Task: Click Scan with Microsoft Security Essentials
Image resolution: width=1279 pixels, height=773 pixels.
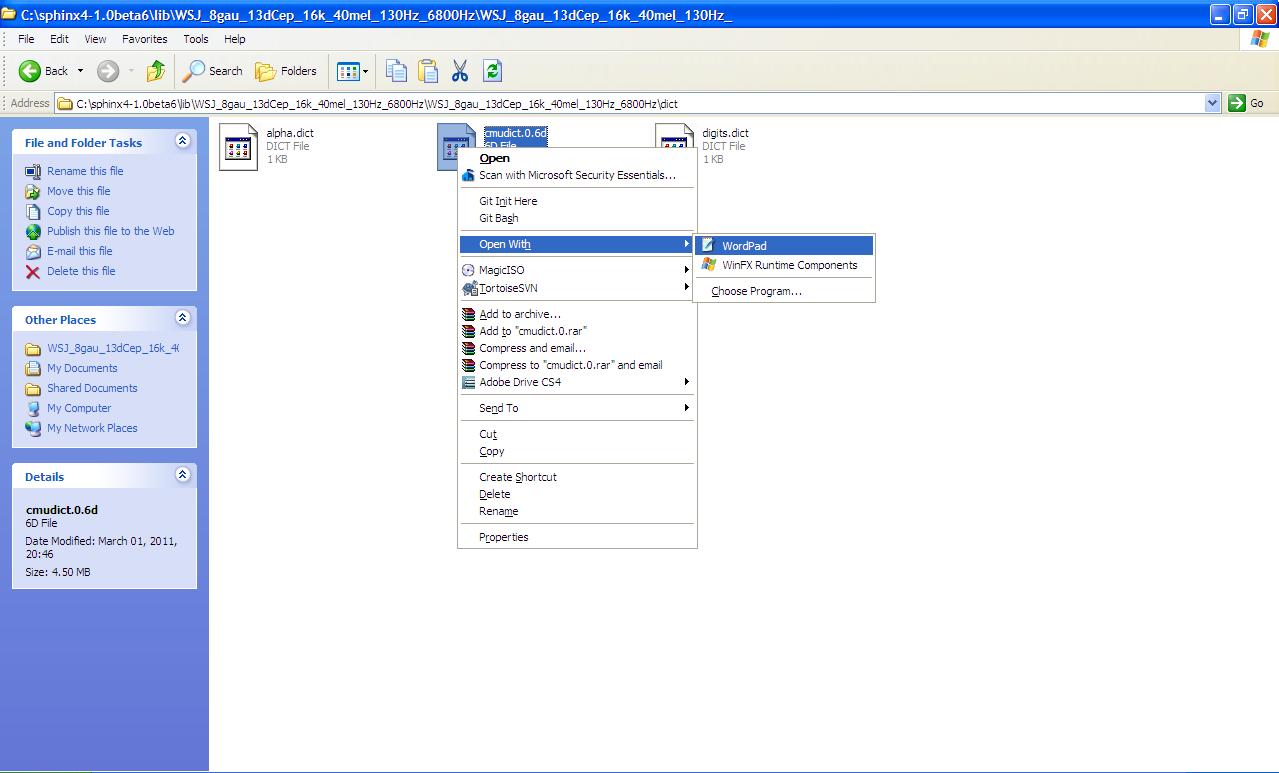Action: [577, 175]
